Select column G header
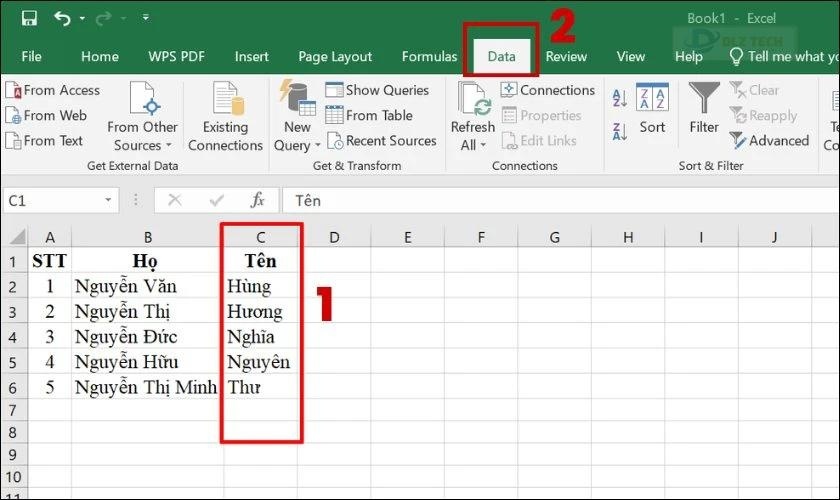The width and height of the screenshot is (840, 500). 554,237
